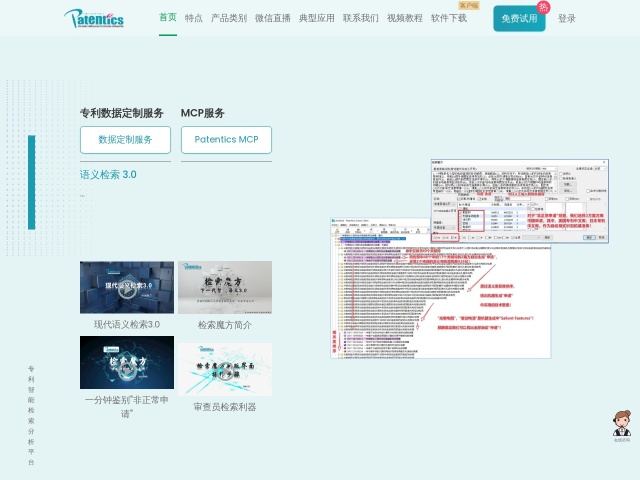The image size is (640, 480).
Task: Open 视频教程 navigation item
Action: (405, 18)
